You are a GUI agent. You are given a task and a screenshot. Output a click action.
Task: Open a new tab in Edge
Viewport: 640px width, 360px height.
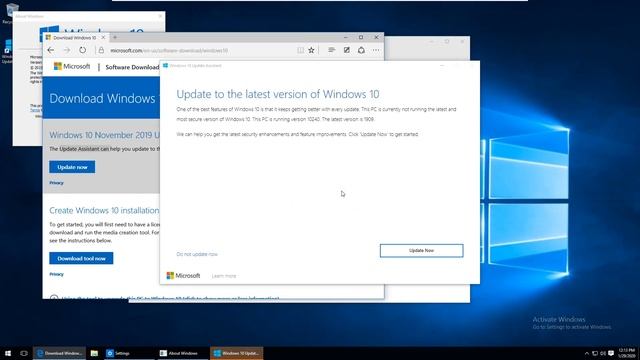(115, 37)
